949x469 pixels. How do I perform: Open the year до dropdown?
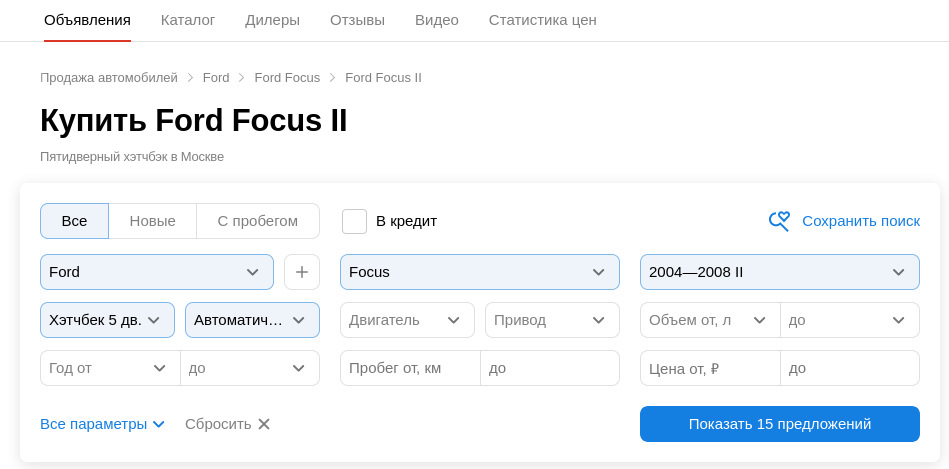250,368
